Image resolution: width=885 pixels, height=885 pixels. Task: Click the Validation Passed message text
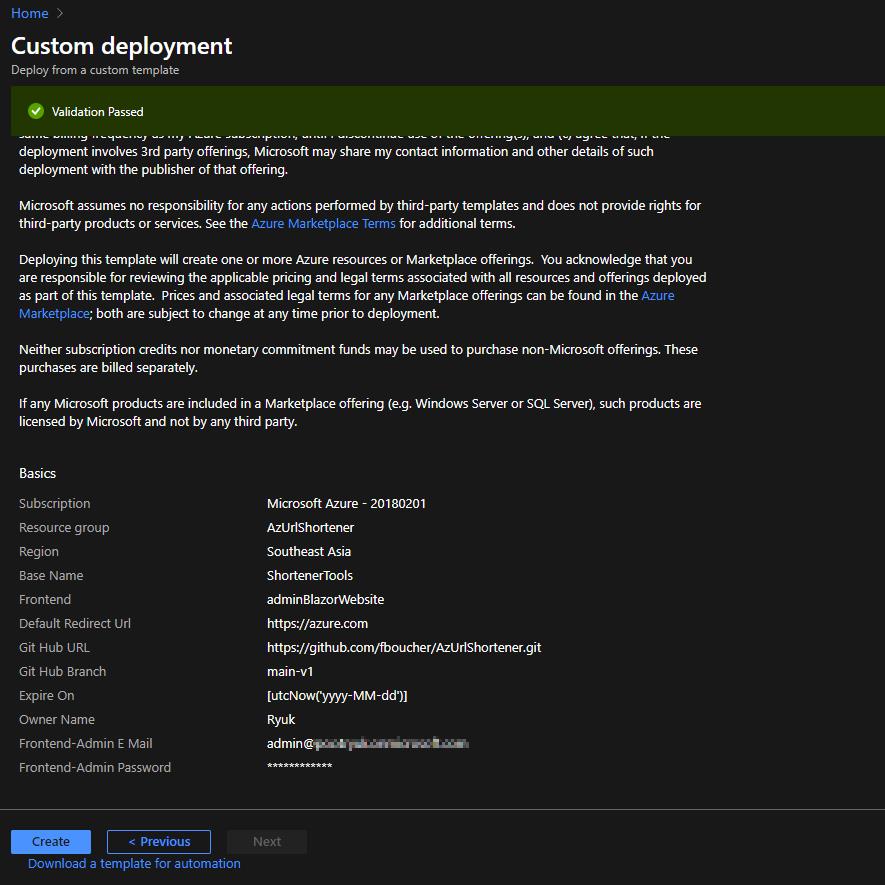(98, 112)
